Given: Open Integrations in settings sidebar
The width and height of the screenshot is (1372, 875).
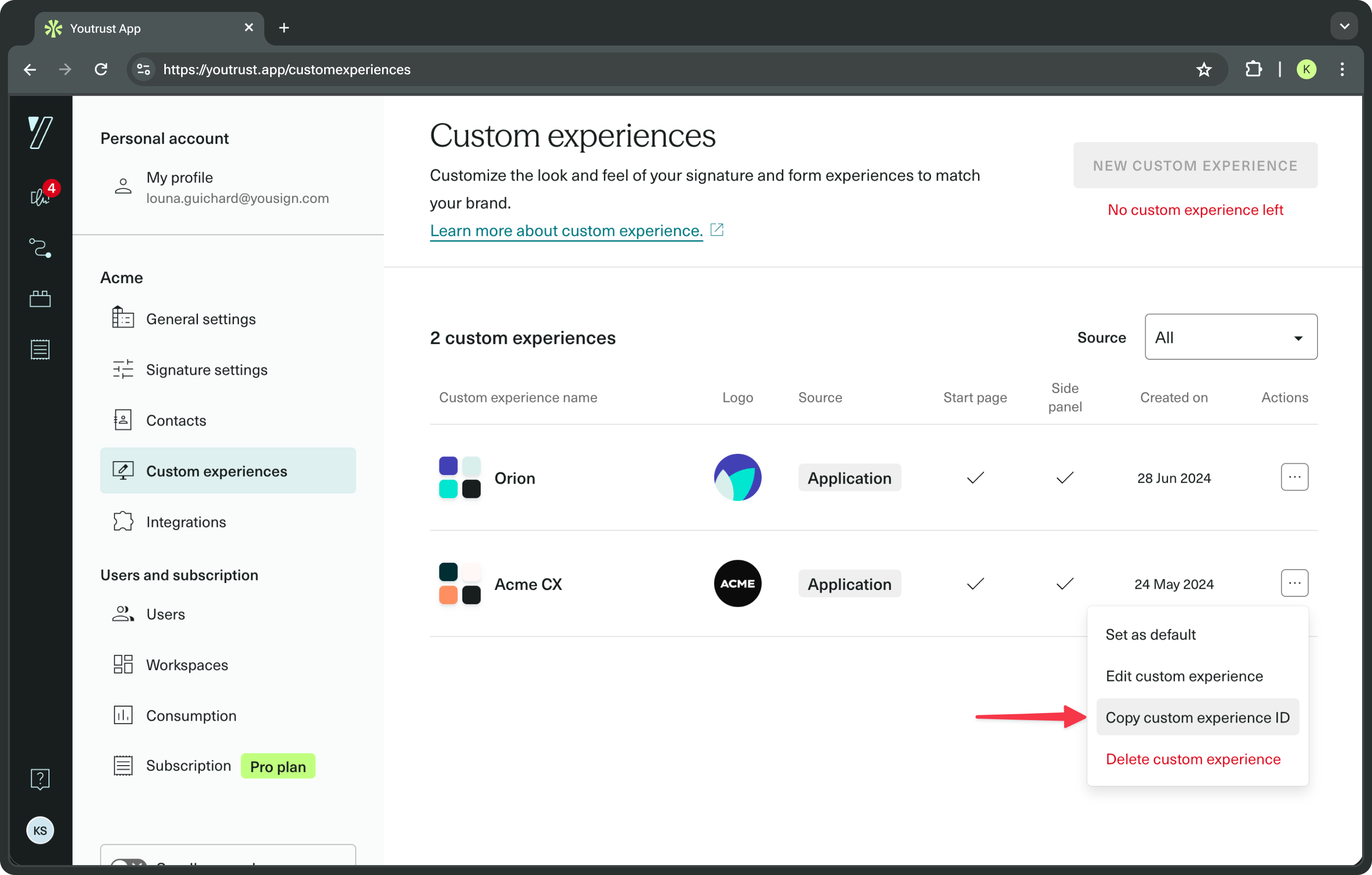Looking at the screenshot, I should coord(186,522).
